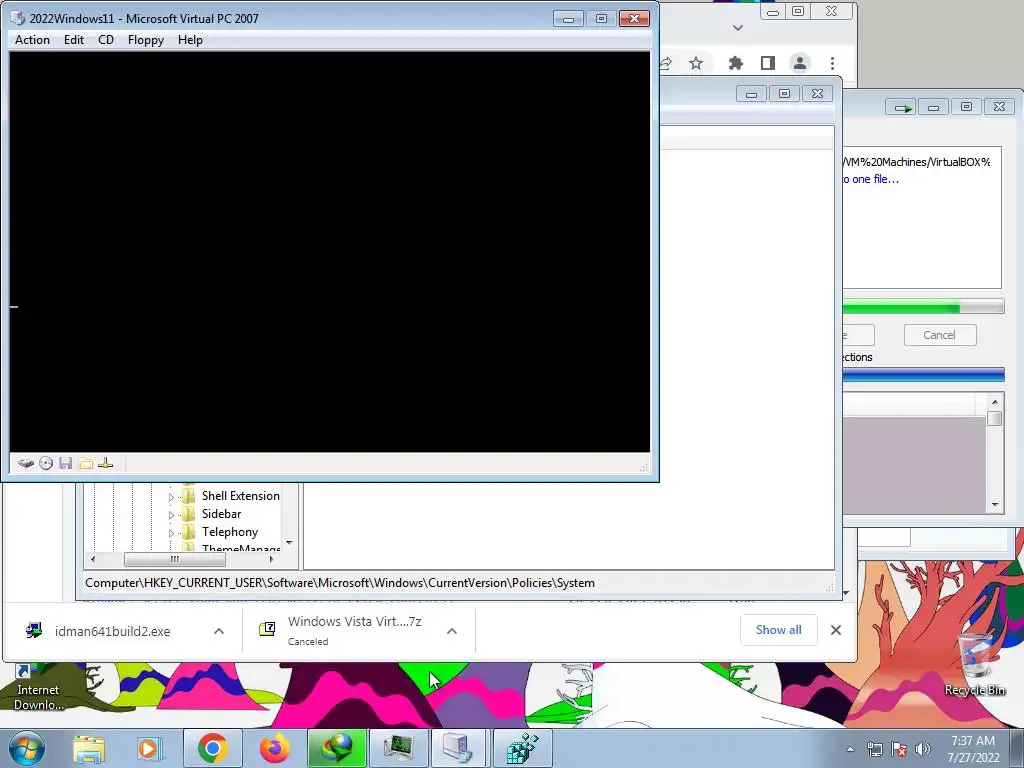1024x768 pixels.
Task: Click the share icon in Chrome's address bar
Action: click(x=666, y=63)
